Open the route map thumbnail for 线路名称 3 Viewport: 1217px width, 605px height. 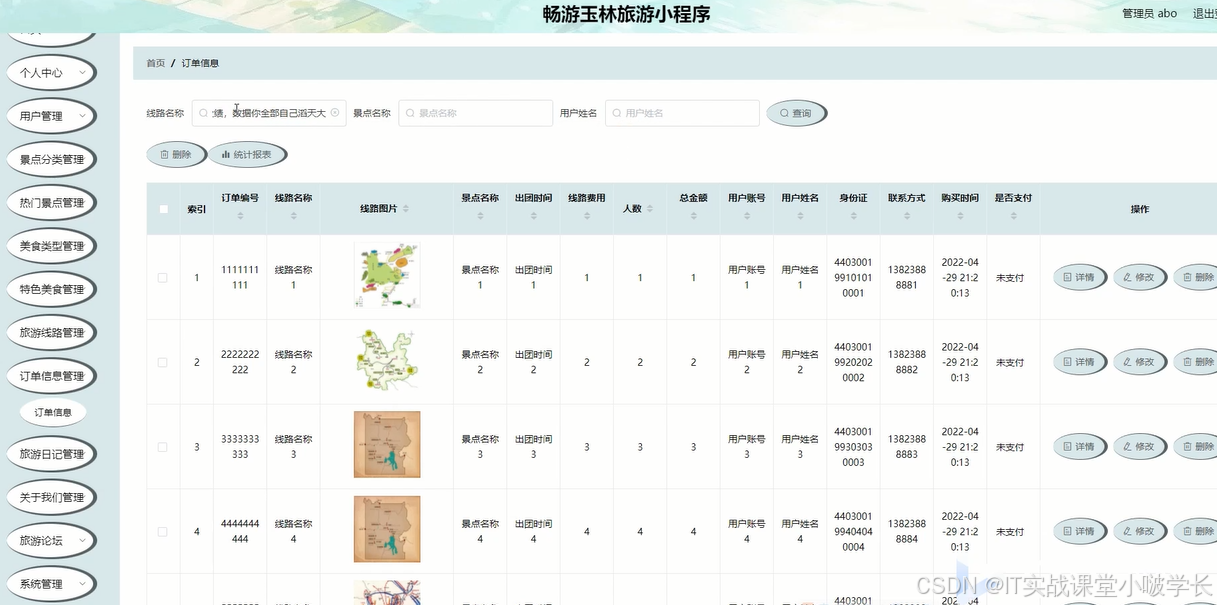tap(387, 444)
